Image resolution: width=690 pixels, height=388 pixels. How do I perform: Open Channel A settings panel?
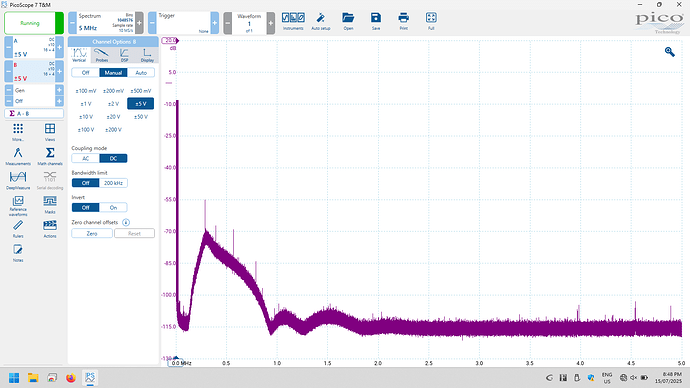point(34,47)
